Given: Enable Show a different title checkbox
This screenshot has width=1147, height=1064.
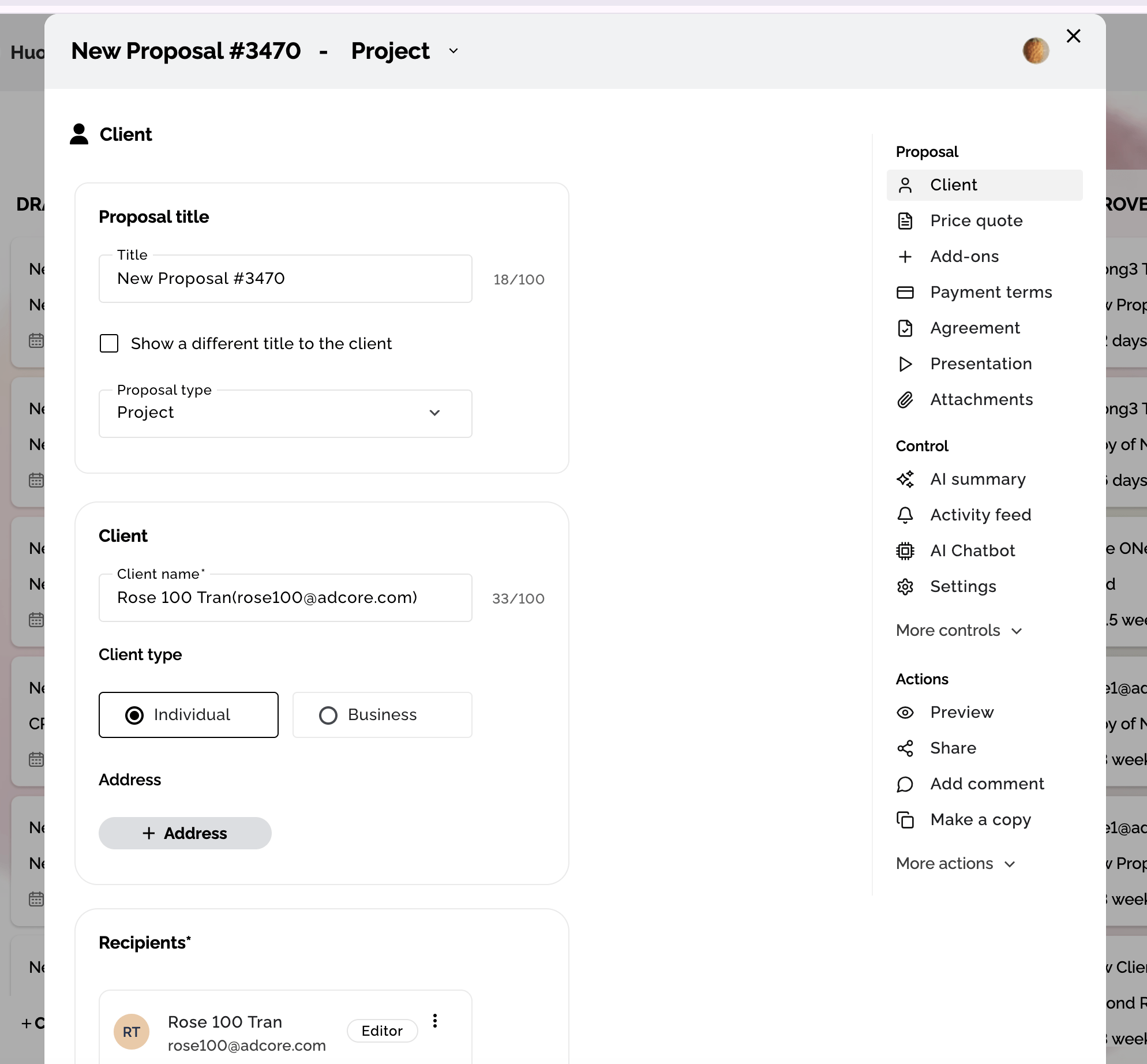Looking at the screenshot, I should 109,343.
